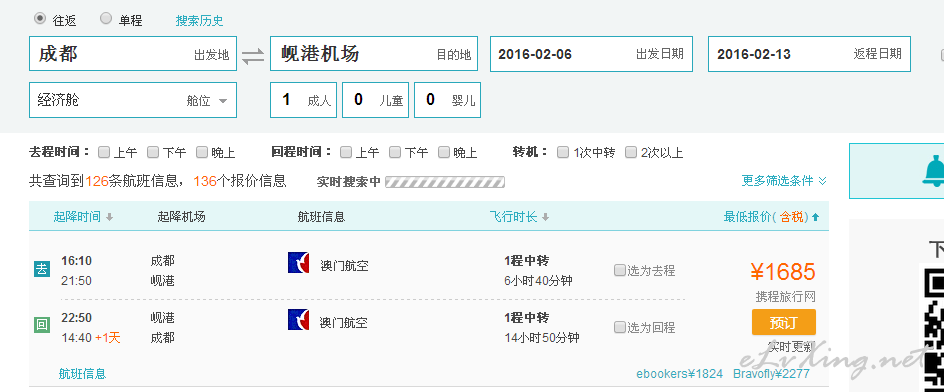Image resolution: width=944 pixels, height=392 pixels.
Task: Open 搜索历史 search history
Action: tap(199, 20)
